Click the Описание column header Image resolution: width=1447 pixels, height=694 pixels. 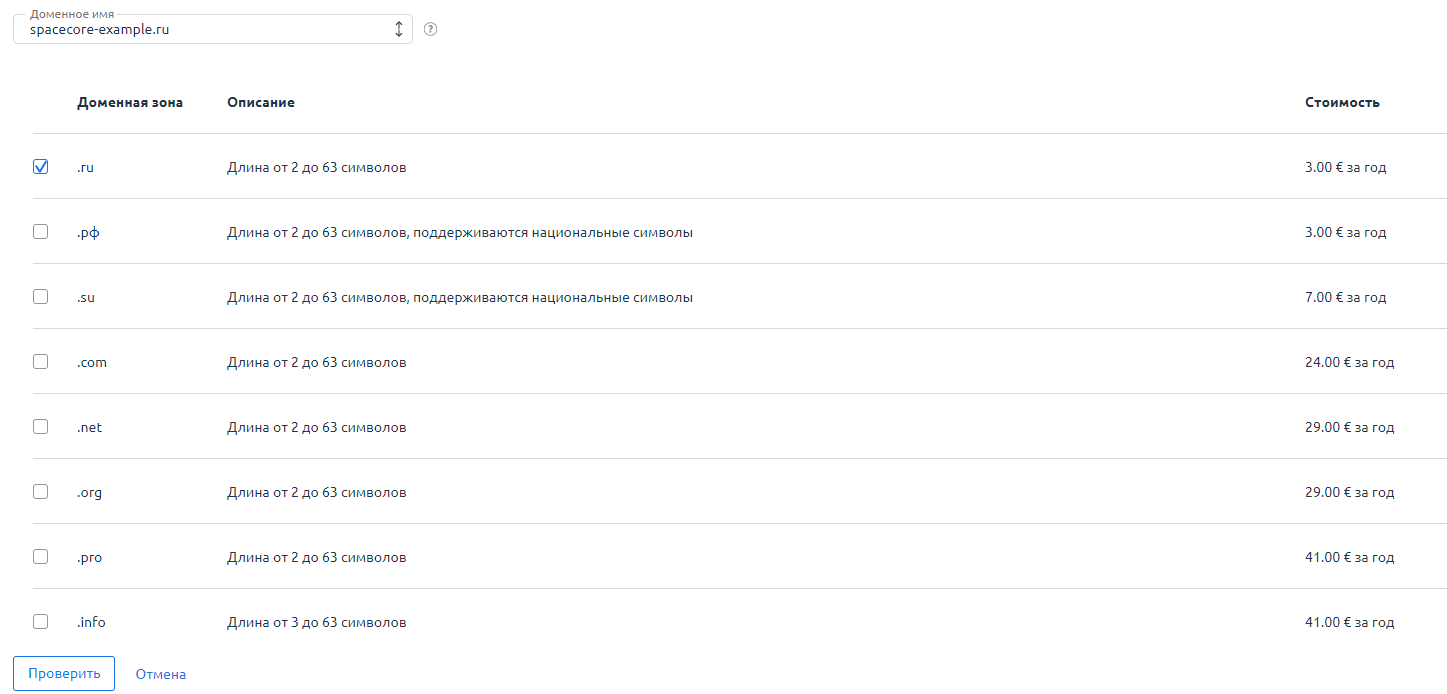click(260, 102)
